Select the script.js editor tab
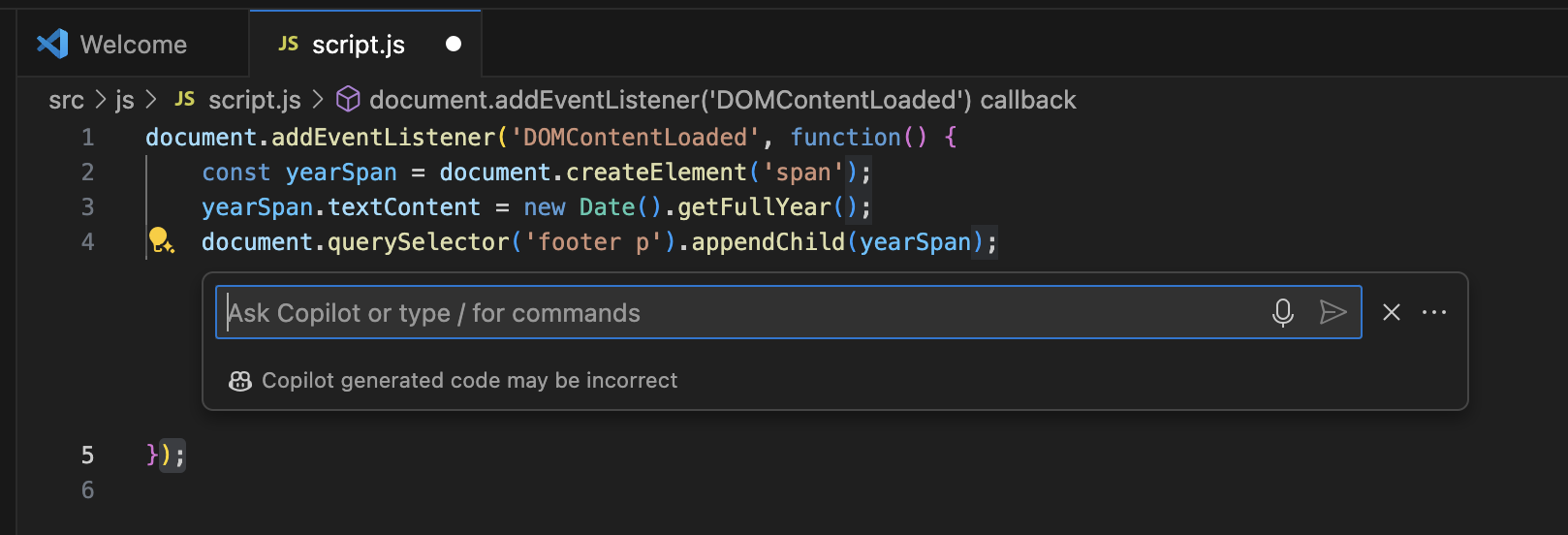 click(x=359, y=45)
